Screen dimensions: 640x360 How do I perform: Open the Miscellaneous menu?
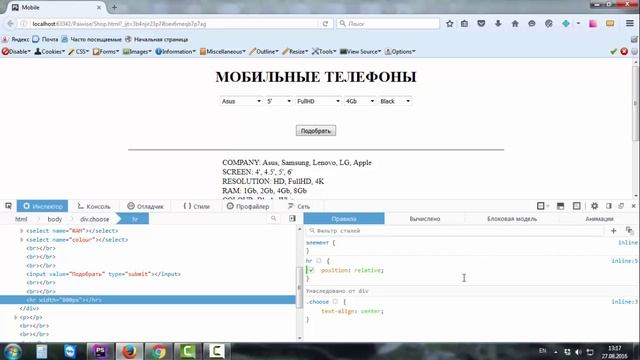(222, 51)
